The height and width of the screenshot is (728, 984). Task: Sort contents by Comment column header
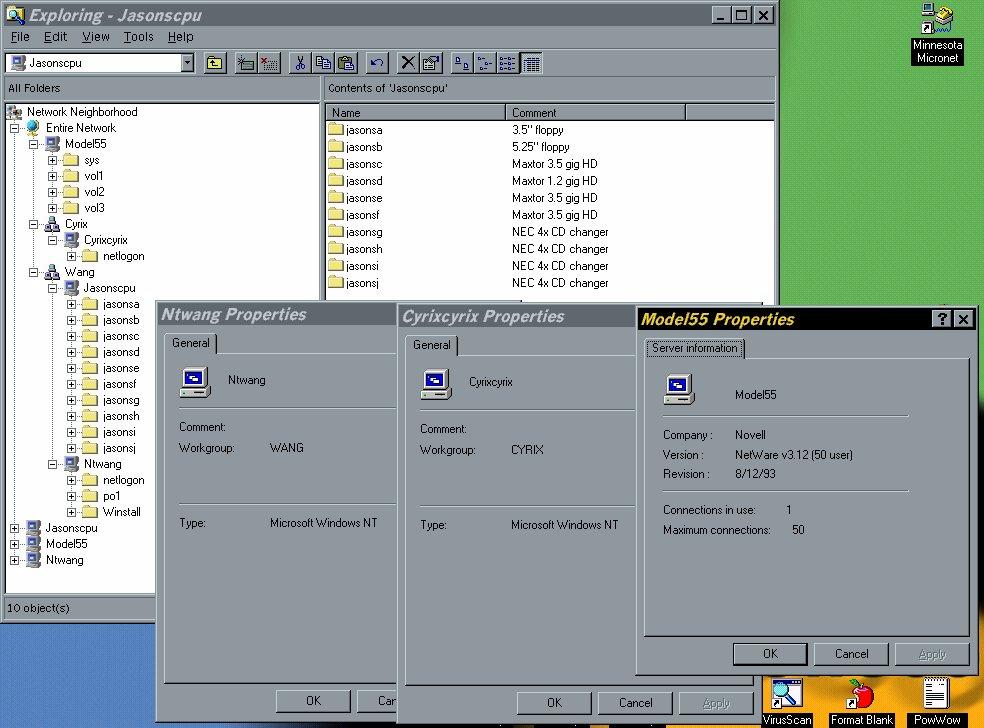point(596,113)
